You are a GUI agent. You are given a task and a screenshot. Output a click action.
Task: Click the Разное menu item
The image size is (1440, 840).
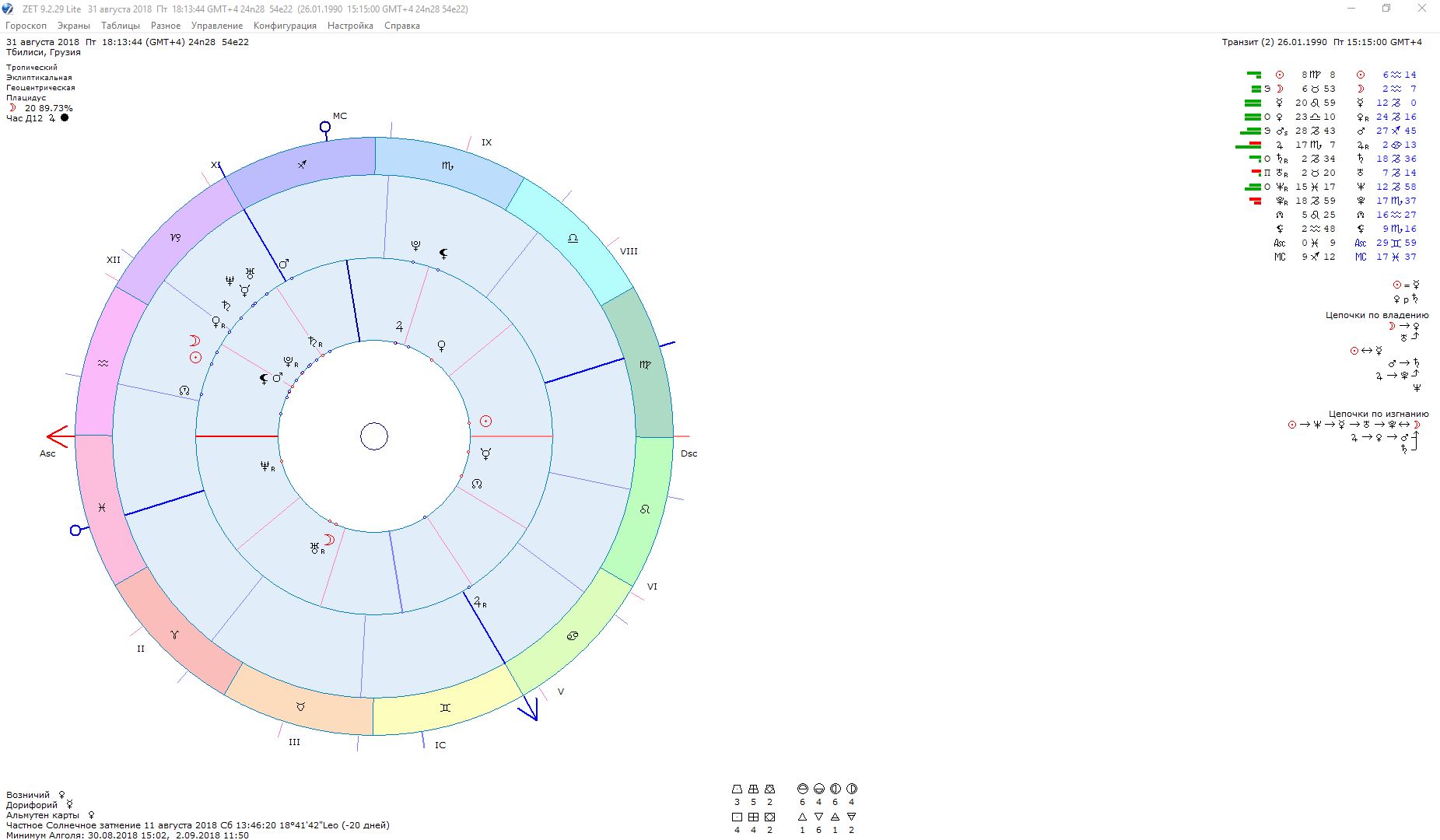point(166,26)
